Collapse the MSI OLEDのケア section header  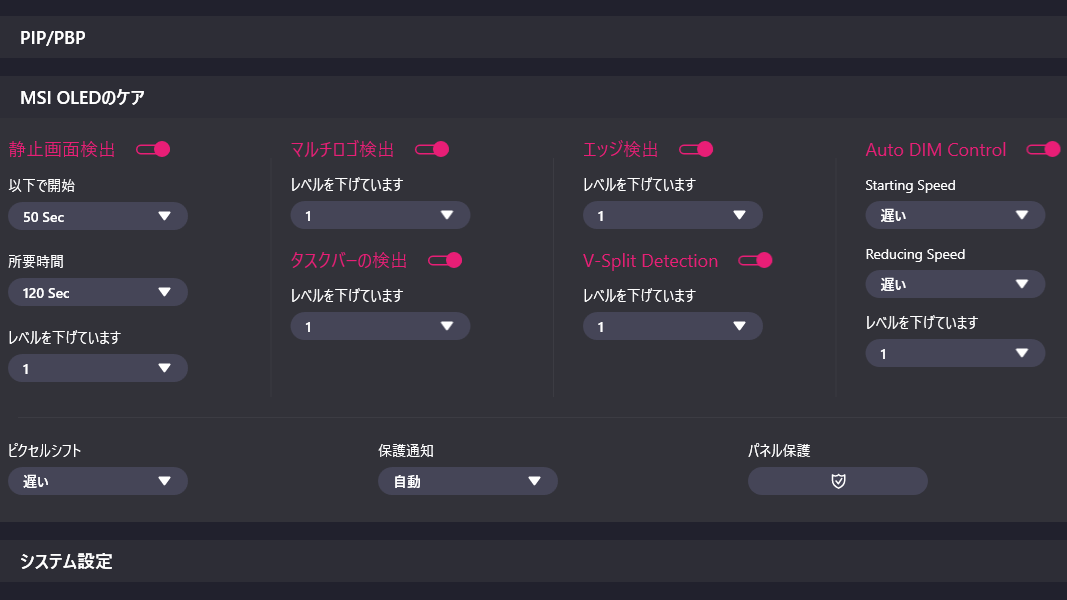point(533,97)
